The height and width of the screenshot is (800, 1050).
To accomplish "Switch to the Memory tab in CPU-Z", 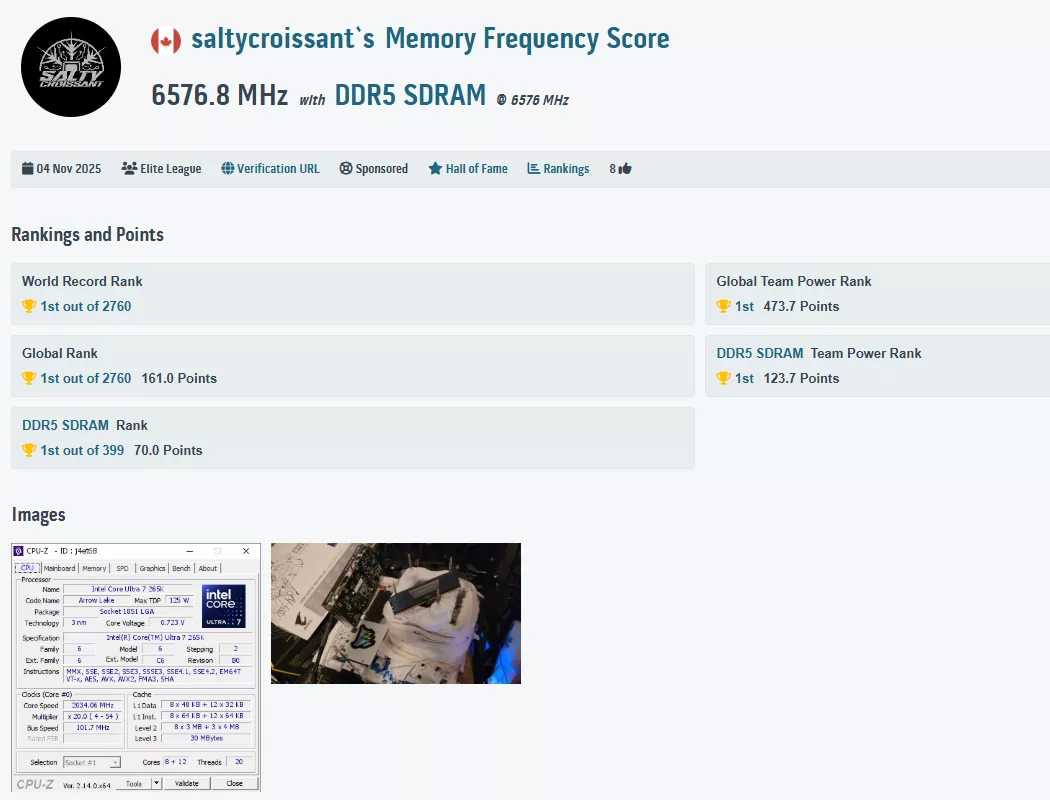I will pyautogui.click(x=93, y=567).
